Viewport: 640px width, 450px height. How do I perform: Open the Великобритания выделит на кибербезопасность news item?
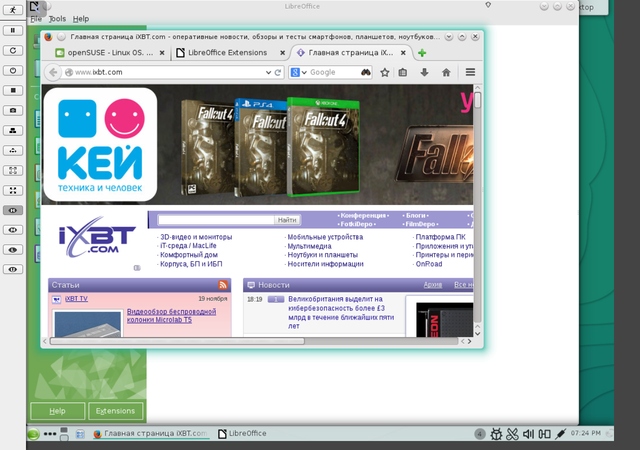click(x=341, y=312)
